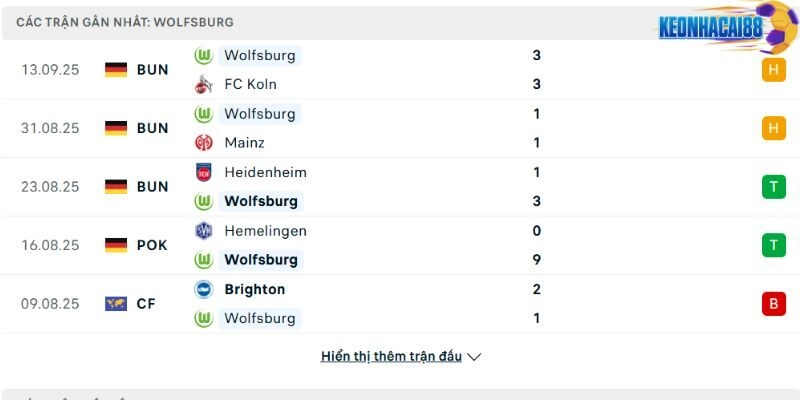
Task: Expand more matches with the chevron arrow
Action: point(474,357)
